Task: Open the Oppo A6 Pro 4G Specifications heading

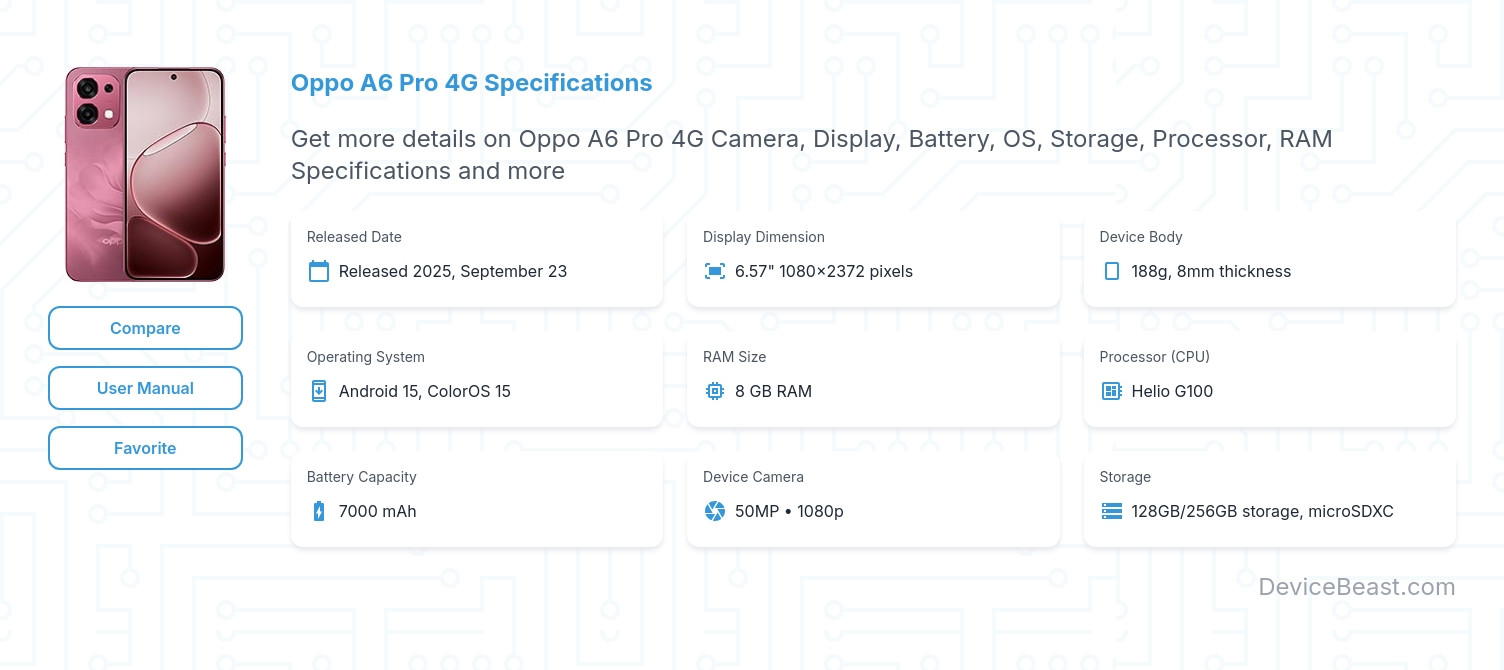Action: coord(471,83)
